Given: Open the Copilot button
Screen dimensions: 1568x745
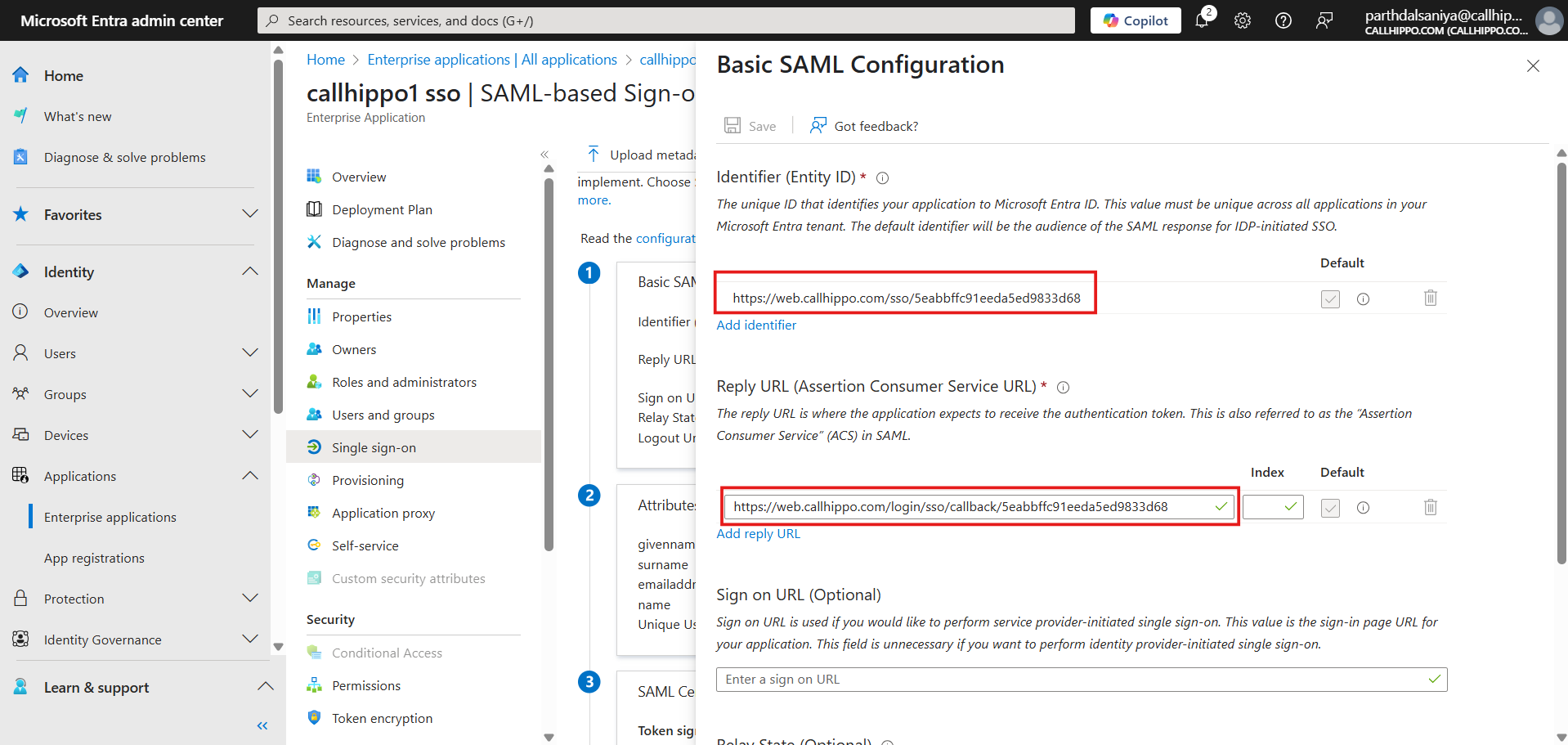Looking at the screenshot, I should click(x=1136, y=20).
